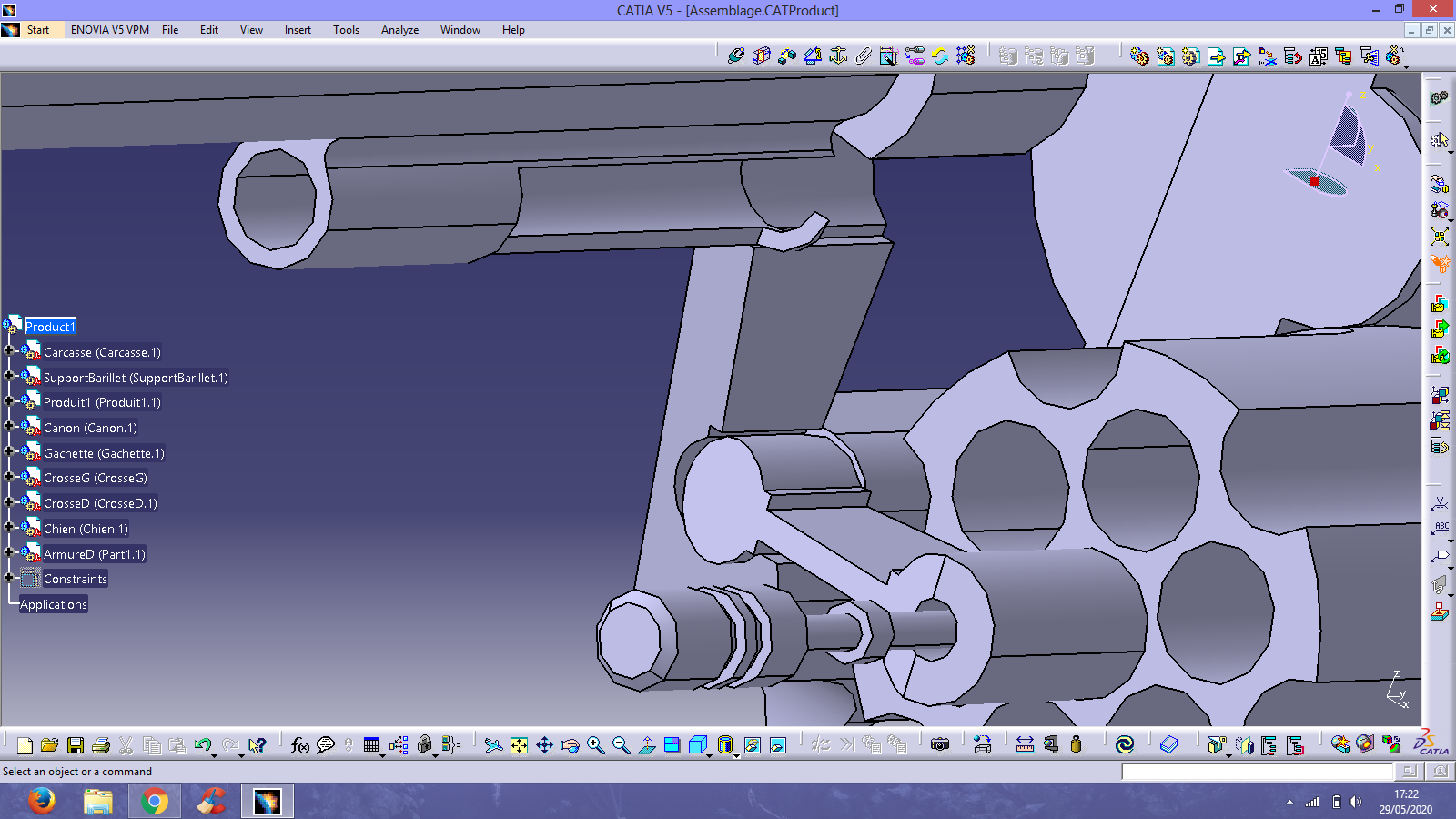Select Canon (Canon.1) tree label
This screenshot has width=1456, height=819.
[90, 428]
